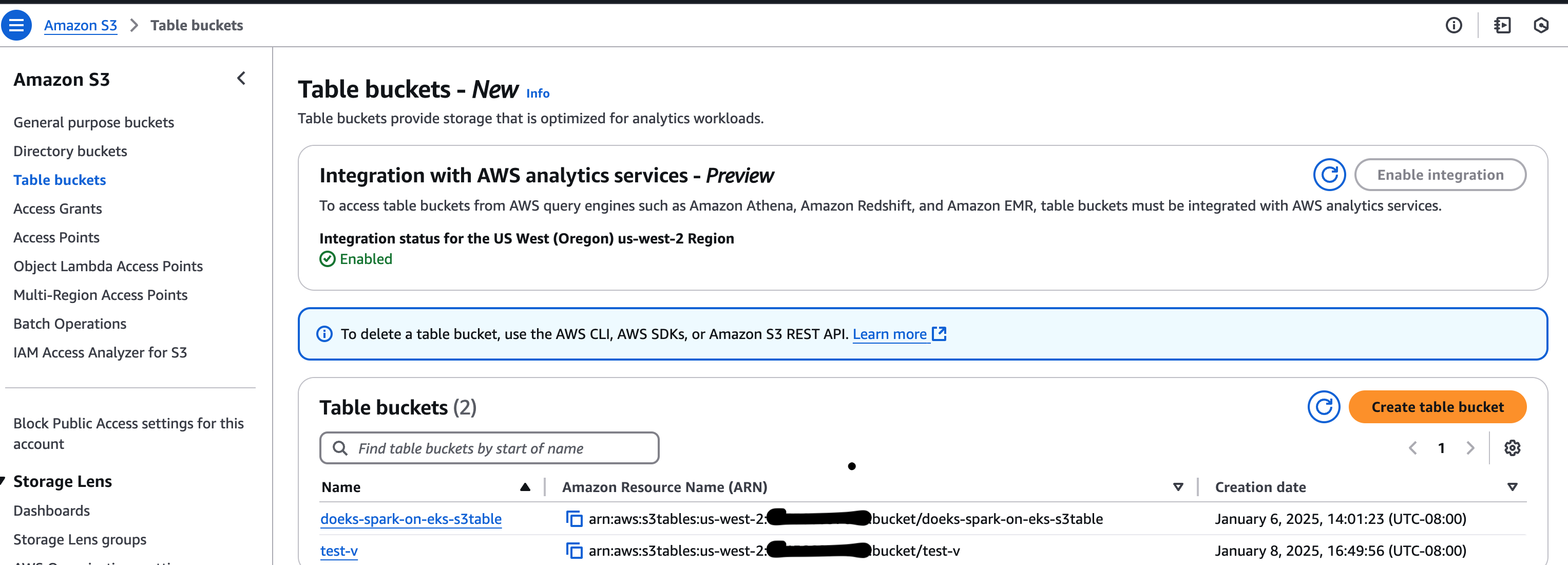Open doeks-spark-on-eks-s3table bucket

[x=411, y=519]
